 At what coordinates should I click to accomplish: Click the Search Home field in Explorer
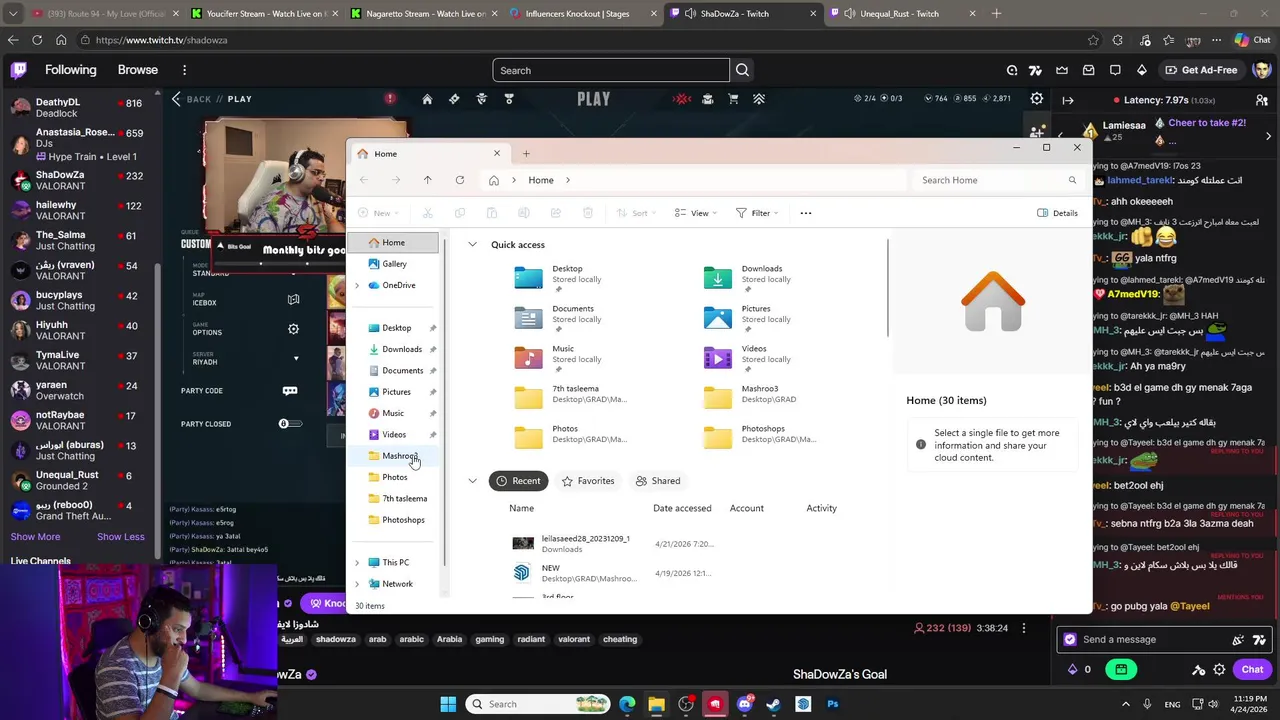point(997,180)
